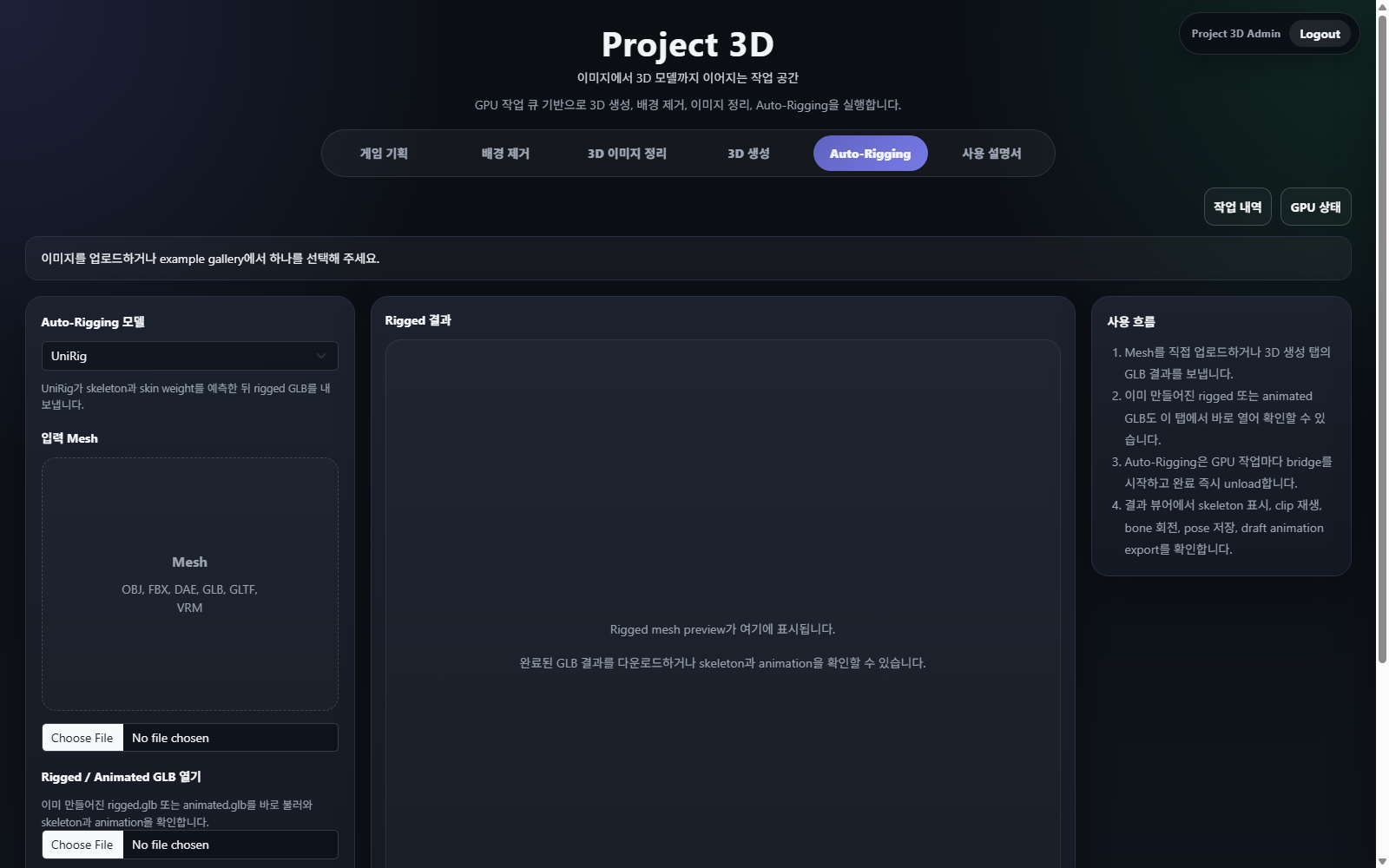Choose File under Rigged / Animated GLB 열기
The image size is (1389, 868).
(x=82, y=845)
